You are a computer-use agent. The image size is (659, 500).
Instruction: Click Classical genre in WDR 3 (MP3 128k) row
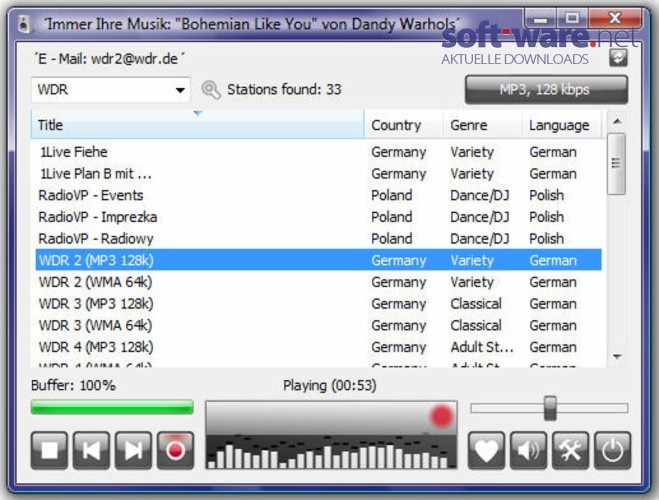coord(476,304)
